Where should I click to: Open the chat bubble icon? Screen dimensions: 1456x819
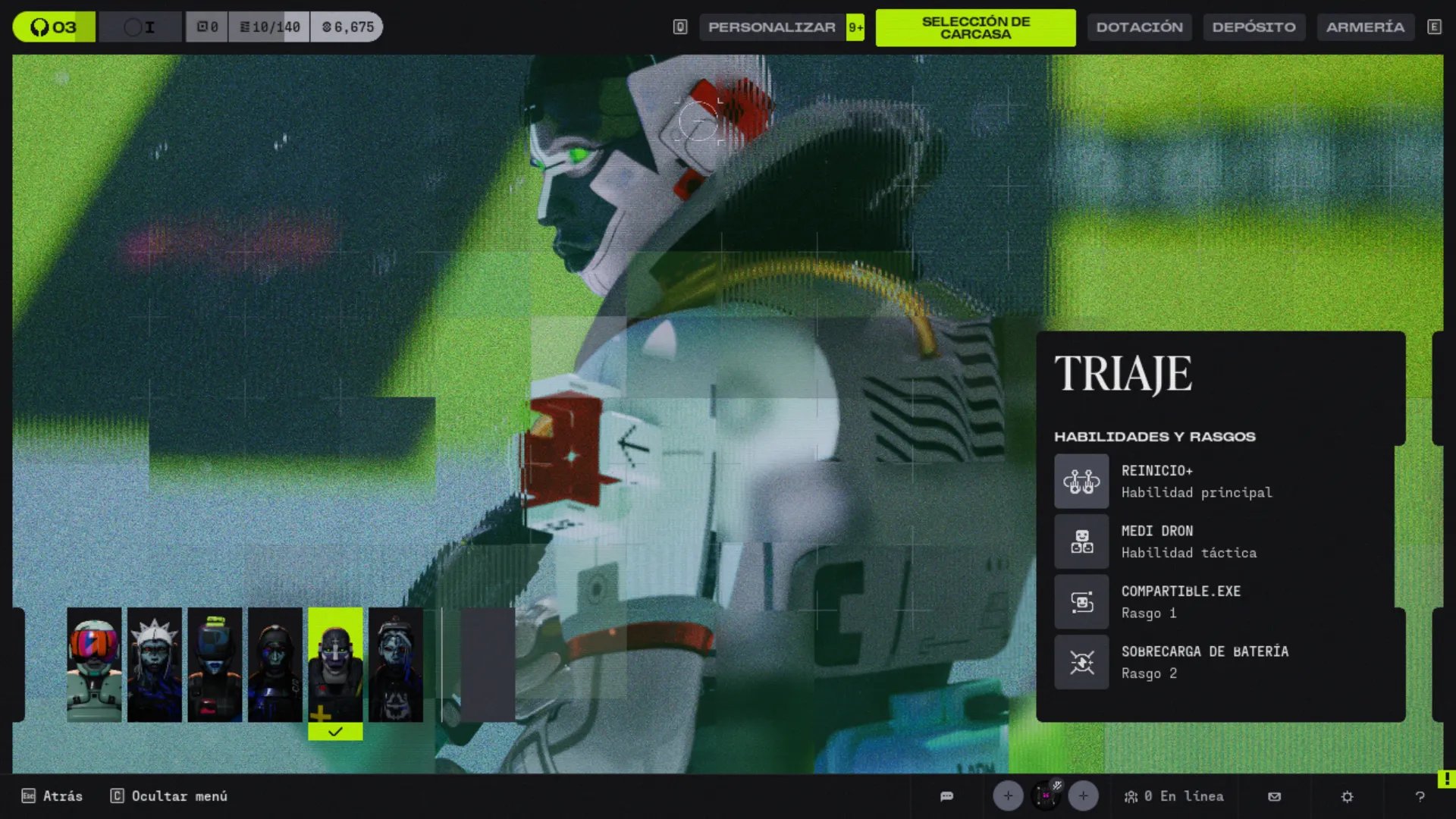(946, 796)
